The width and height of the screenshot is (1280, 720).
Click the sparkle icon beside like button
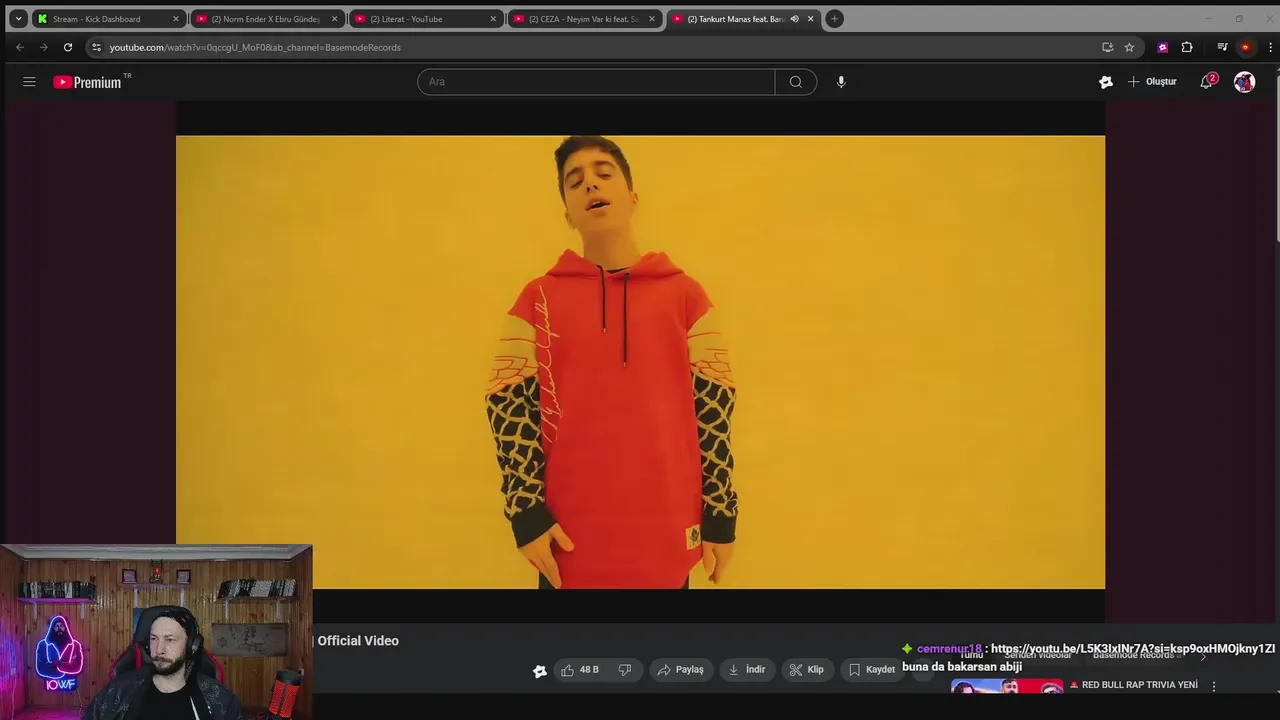(x=540, y=671)
